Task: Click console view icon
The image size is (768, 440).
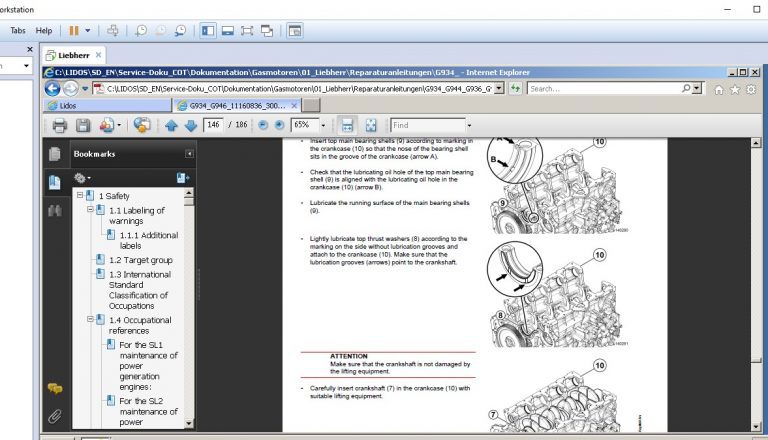Action: pos(295,30)
